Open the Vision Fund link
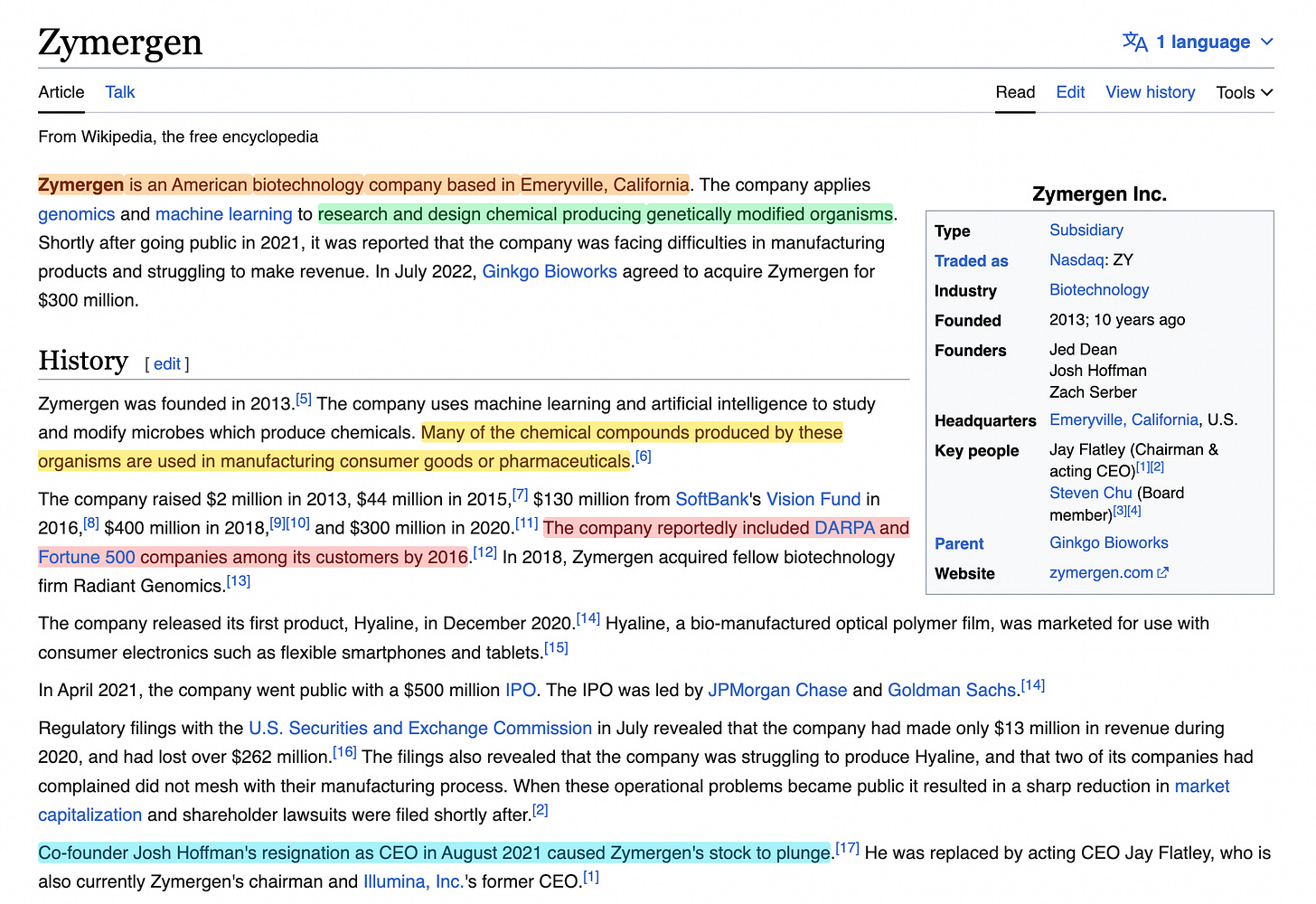This screenshot has height=904, width=1316. [813, 499]
